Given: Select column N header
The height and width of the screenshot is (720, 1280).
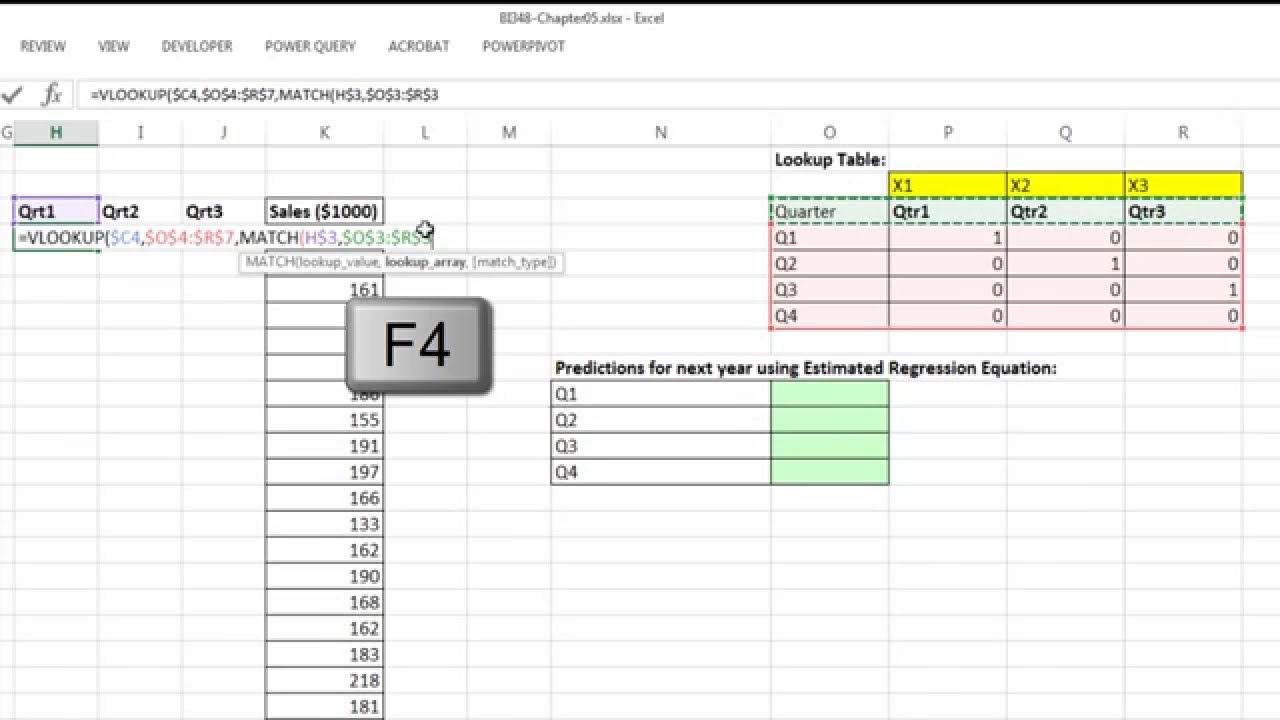Looking at the screenshot, I should 661,132.
